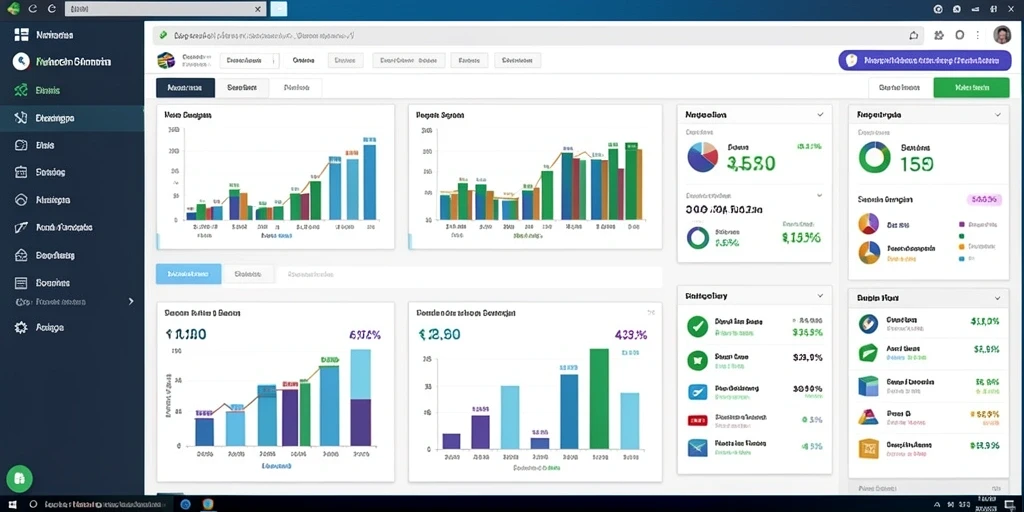Collapse the panel showing the 3,580 value
1024x512 pixels.
click(x=820, y=114)
